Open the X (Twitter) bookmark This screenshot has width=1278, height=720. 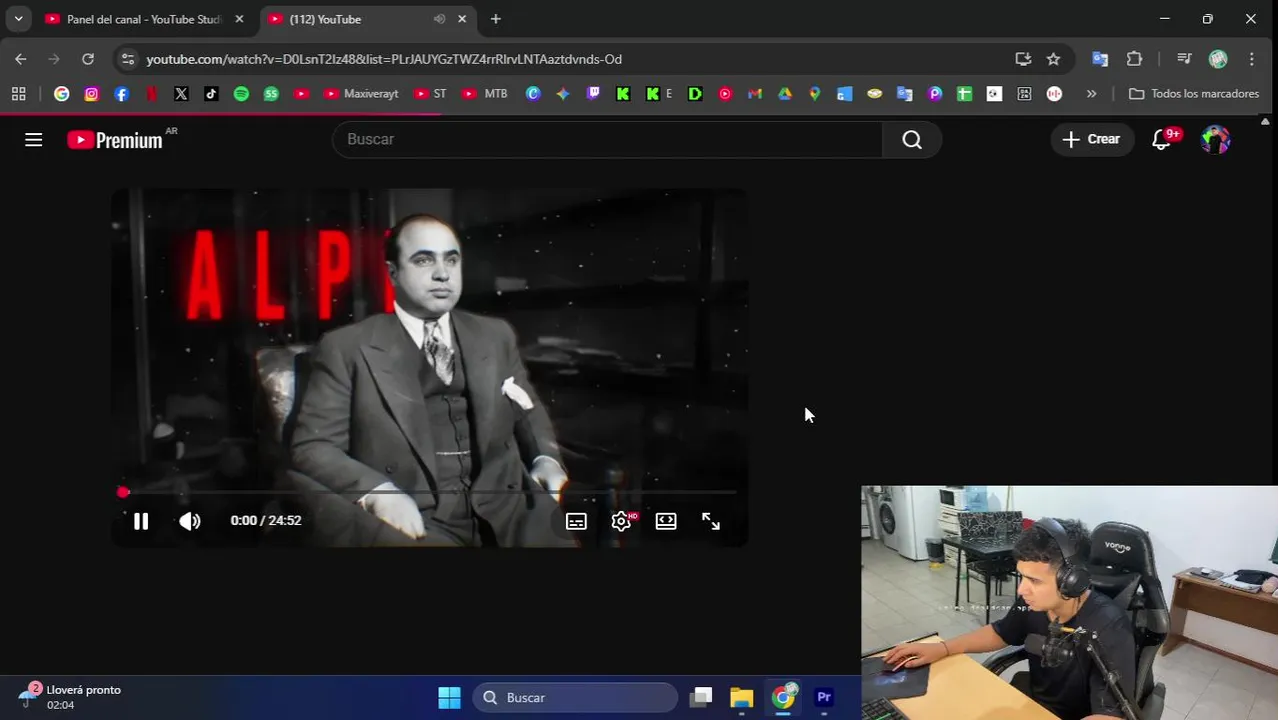[x=181, y=93]
